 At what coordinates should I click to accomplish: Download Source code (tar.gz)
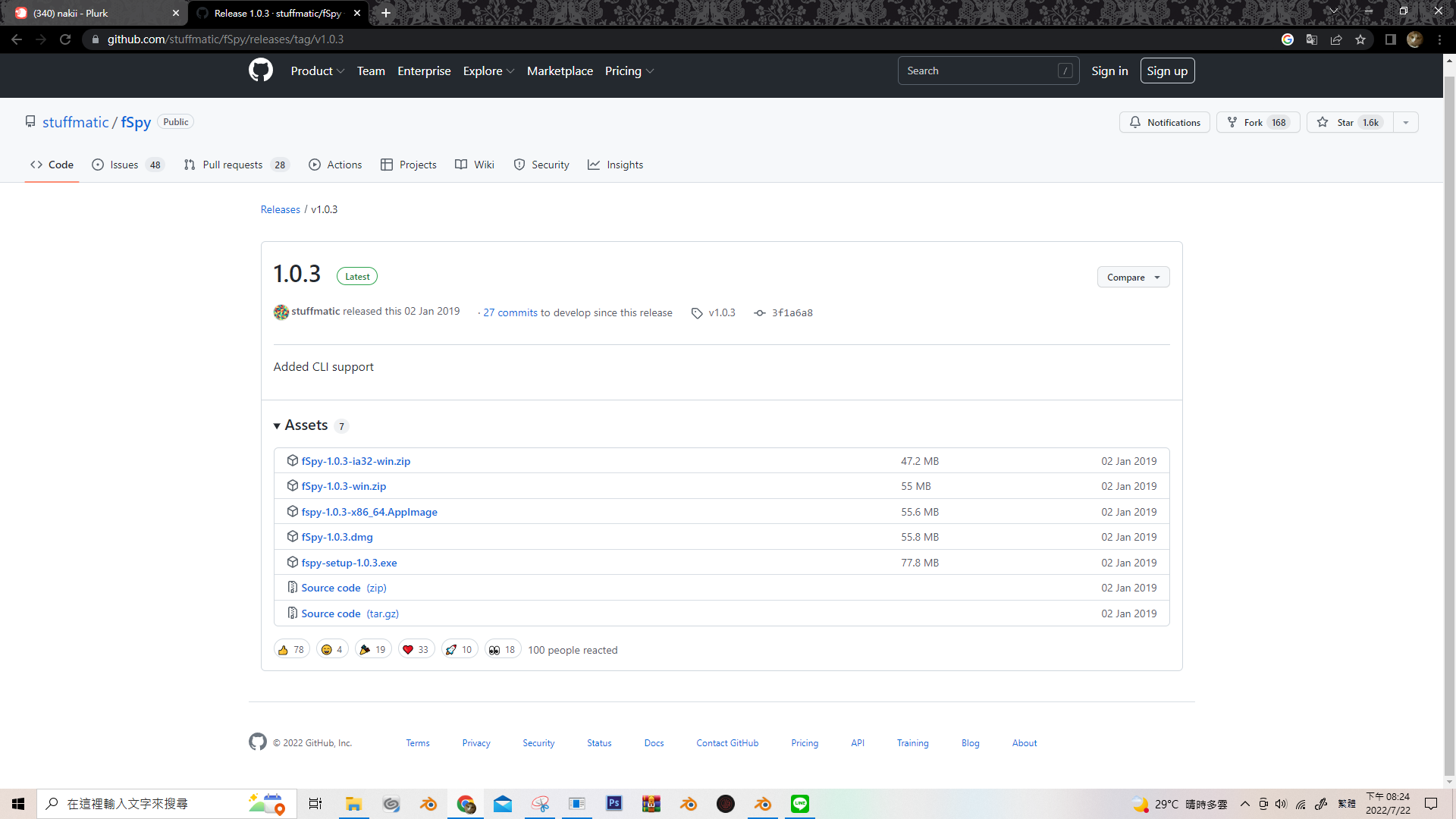pyautogui.click(x=350, y=613)
